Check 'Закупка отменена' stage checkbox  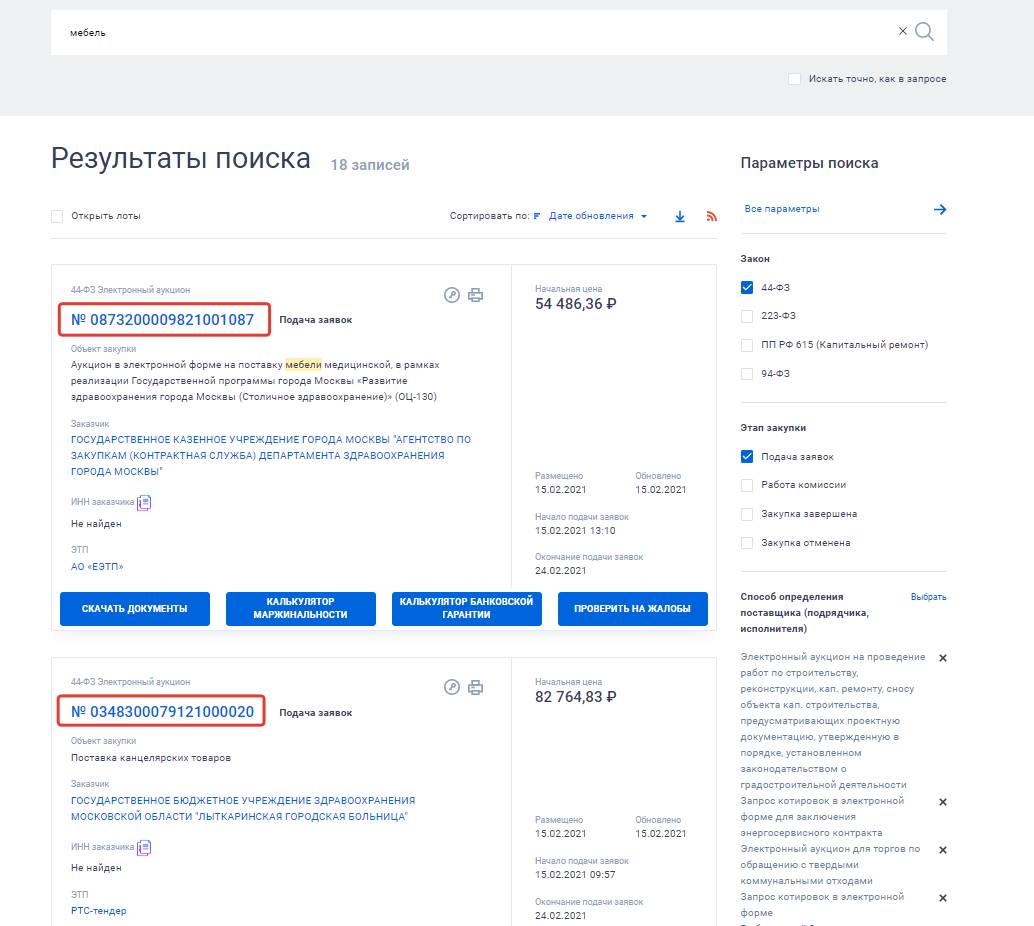pos(747,543)
